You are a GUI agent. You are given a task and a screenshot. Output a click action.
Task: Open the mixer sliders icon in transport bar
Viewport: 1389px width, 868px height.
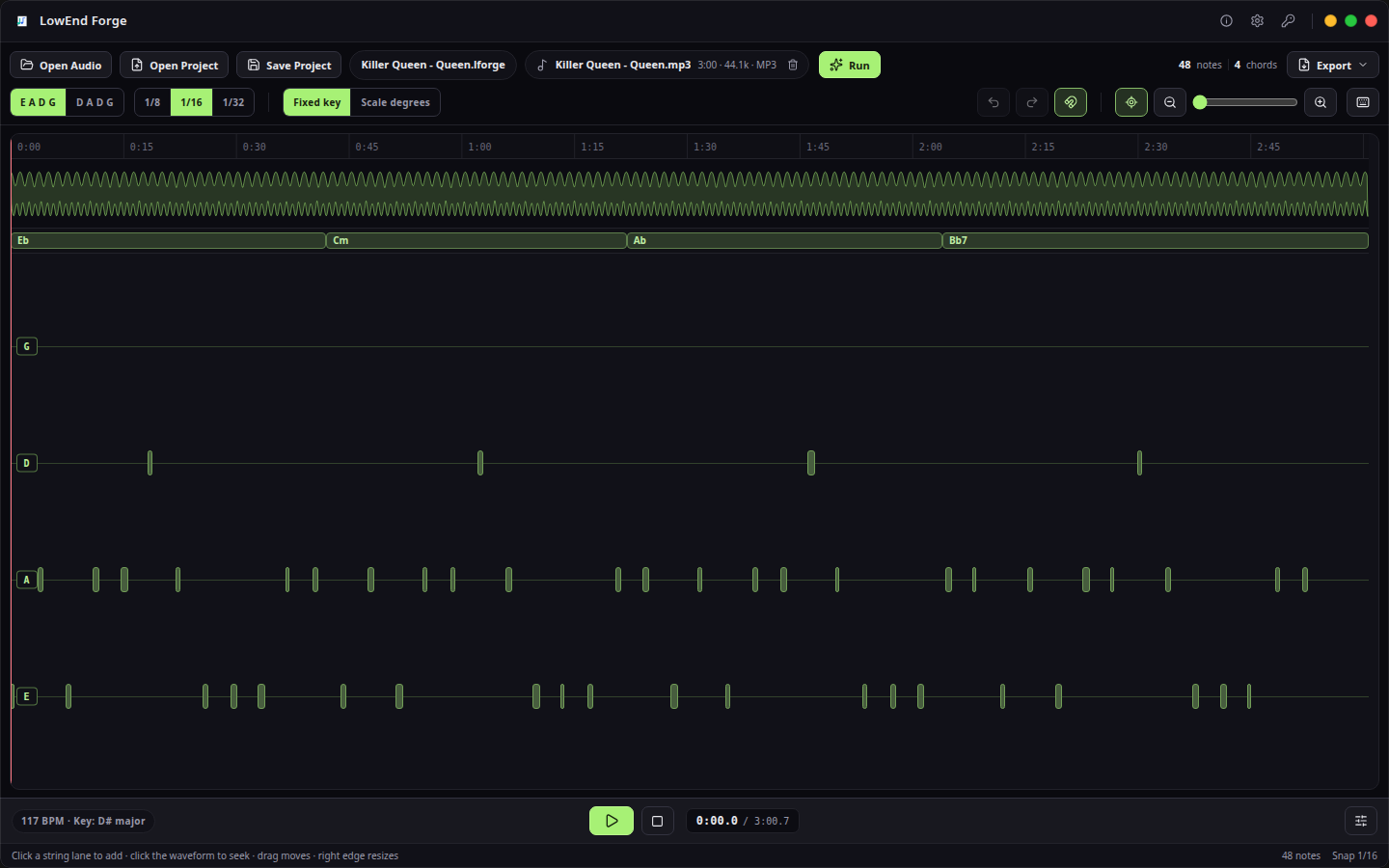point(1361,821)
